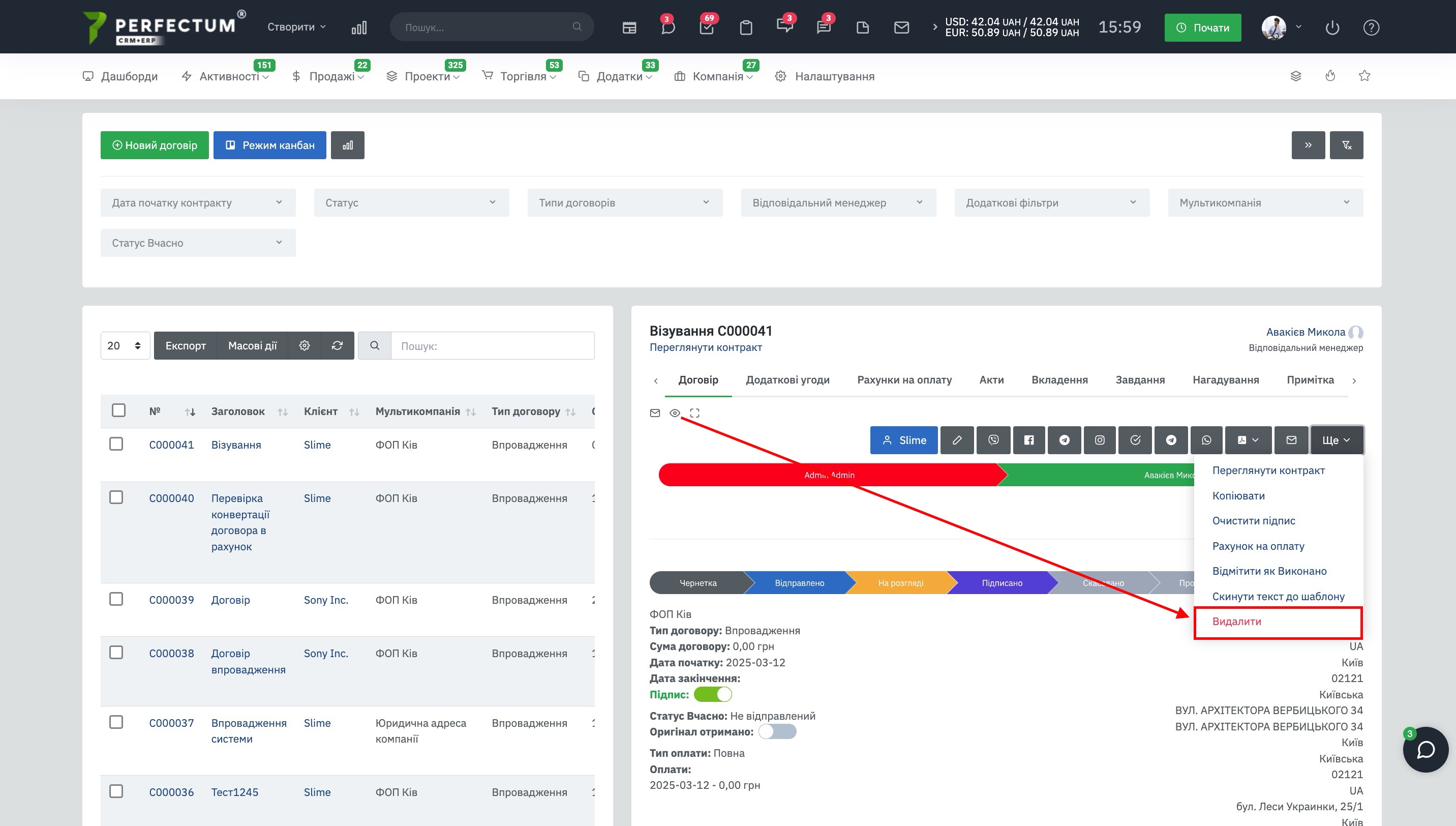Expand the Статус filter dropdown
Screen dimensions: 1456x826
(411, 202)
